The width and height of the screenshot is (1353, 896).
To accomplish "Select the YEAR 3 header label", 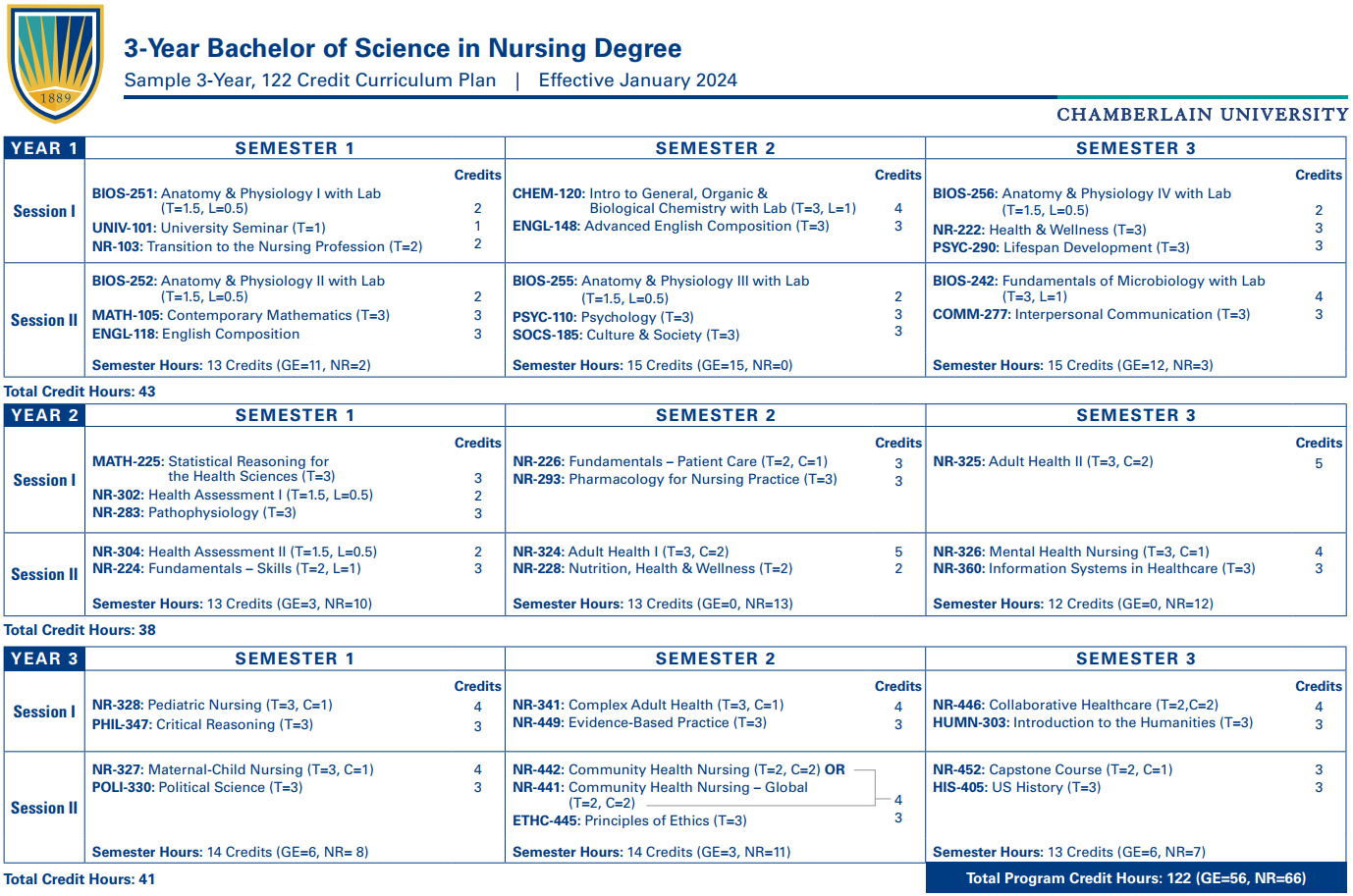I will pyautogui.click(x=44, y=659).
